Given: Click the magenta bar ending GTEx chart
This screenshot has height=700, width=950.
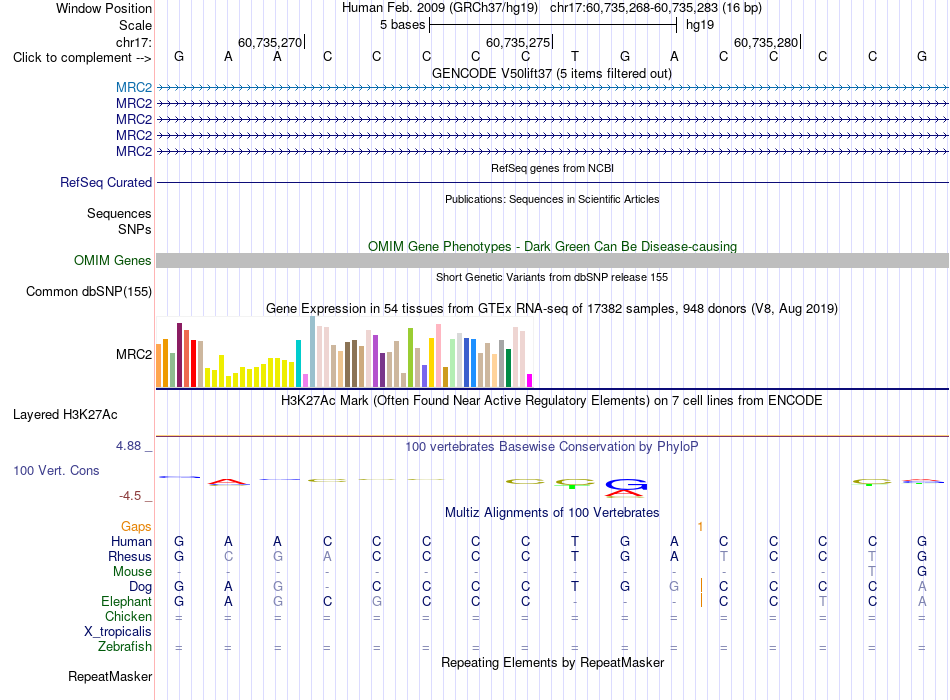Looking at the screenshot, I should click(530, 381).
